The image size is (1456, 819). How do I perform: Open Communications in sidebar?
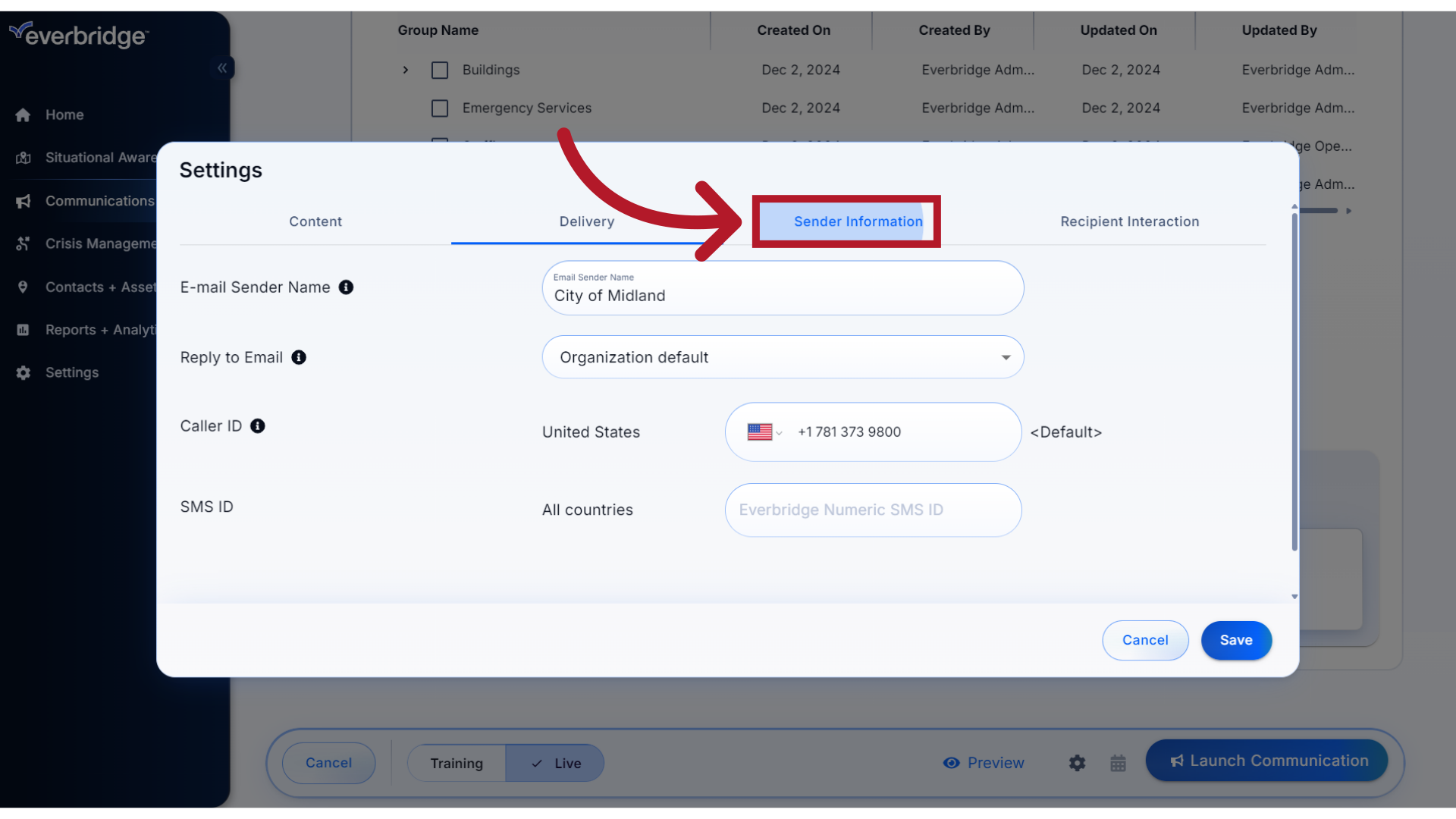coord(100,201)
